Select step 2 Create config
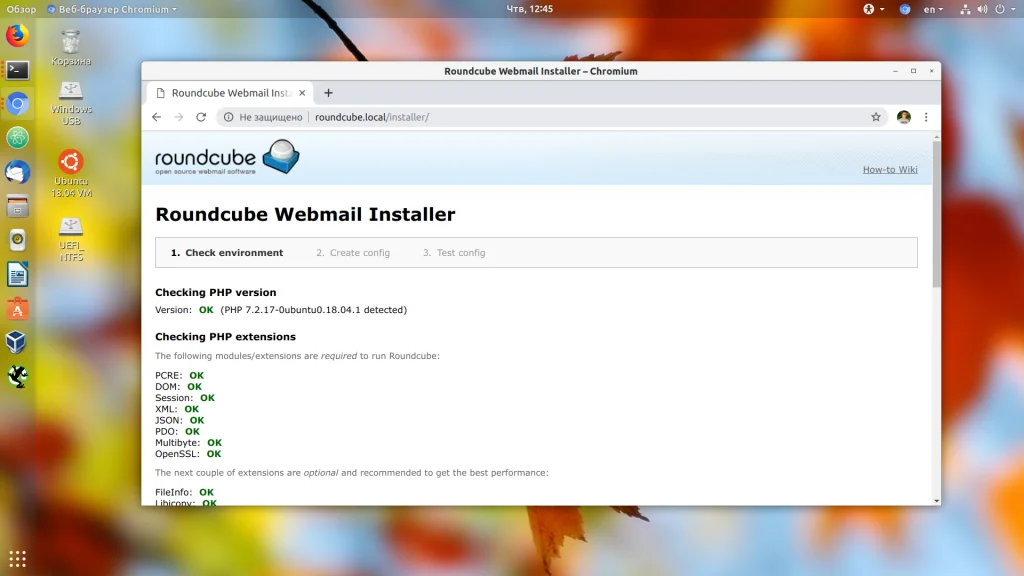 click(x=353, y=253)
